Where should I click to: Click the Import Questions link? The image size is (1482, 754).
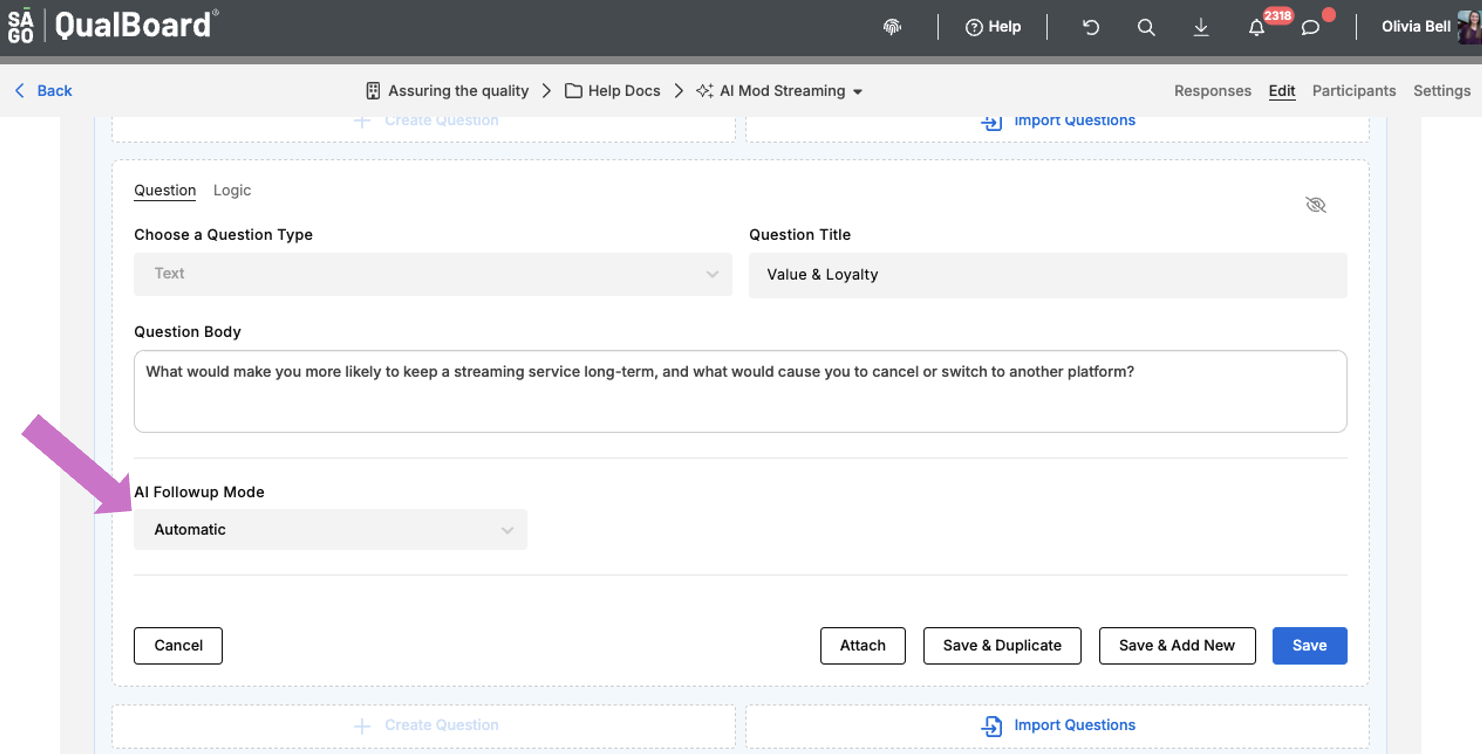click(x=1057, y=725)
